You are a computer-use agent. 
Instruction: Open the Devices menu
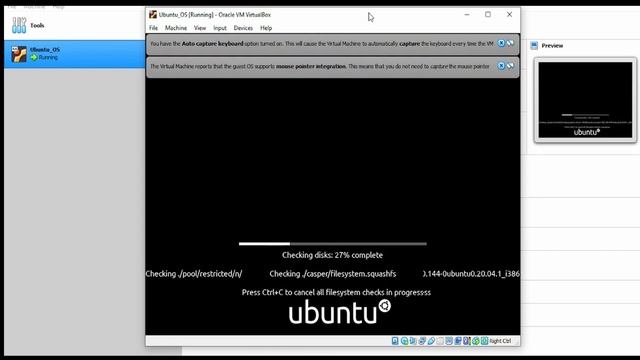(243, 28)
